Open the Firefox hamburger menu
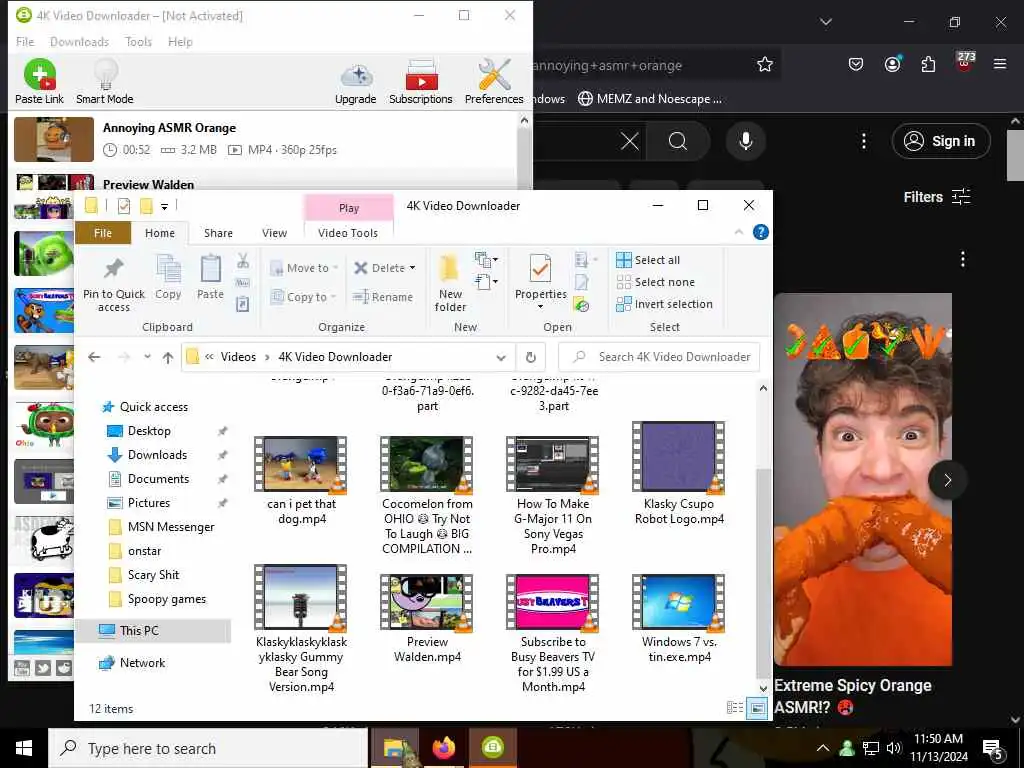The image size is (1024, 768). [1000, 64]
